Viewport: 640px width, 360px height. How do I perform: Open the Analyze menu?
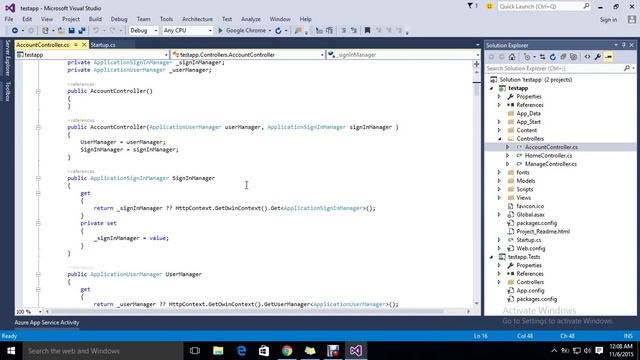pos(251,19)
